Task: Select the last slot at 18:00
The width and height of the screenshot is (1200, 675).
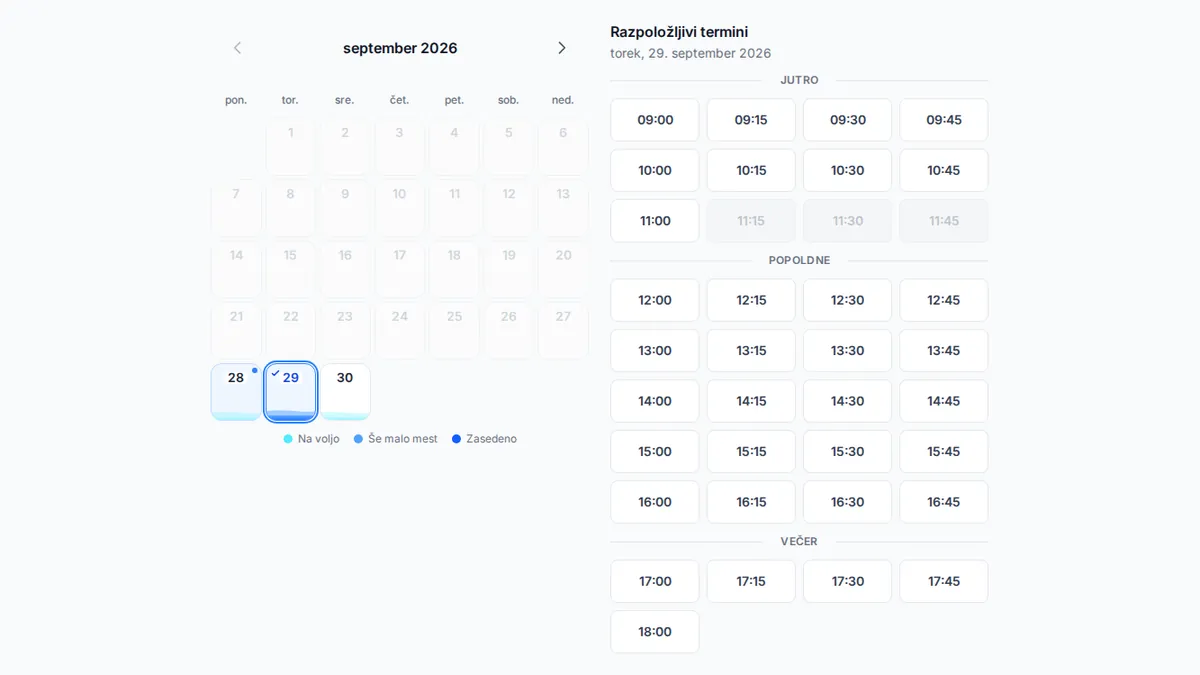Action: pos(655,632)
